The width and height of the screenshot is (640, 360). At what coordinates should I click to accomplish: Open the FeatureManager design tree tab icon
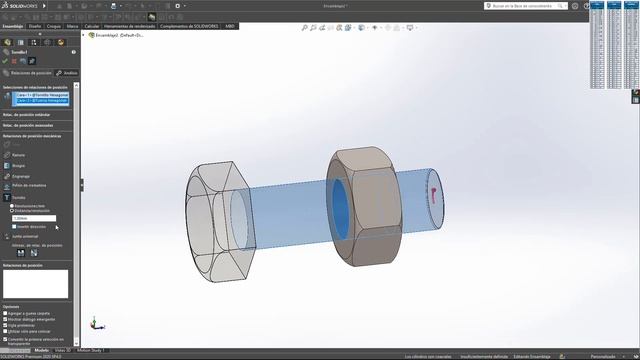7,42
